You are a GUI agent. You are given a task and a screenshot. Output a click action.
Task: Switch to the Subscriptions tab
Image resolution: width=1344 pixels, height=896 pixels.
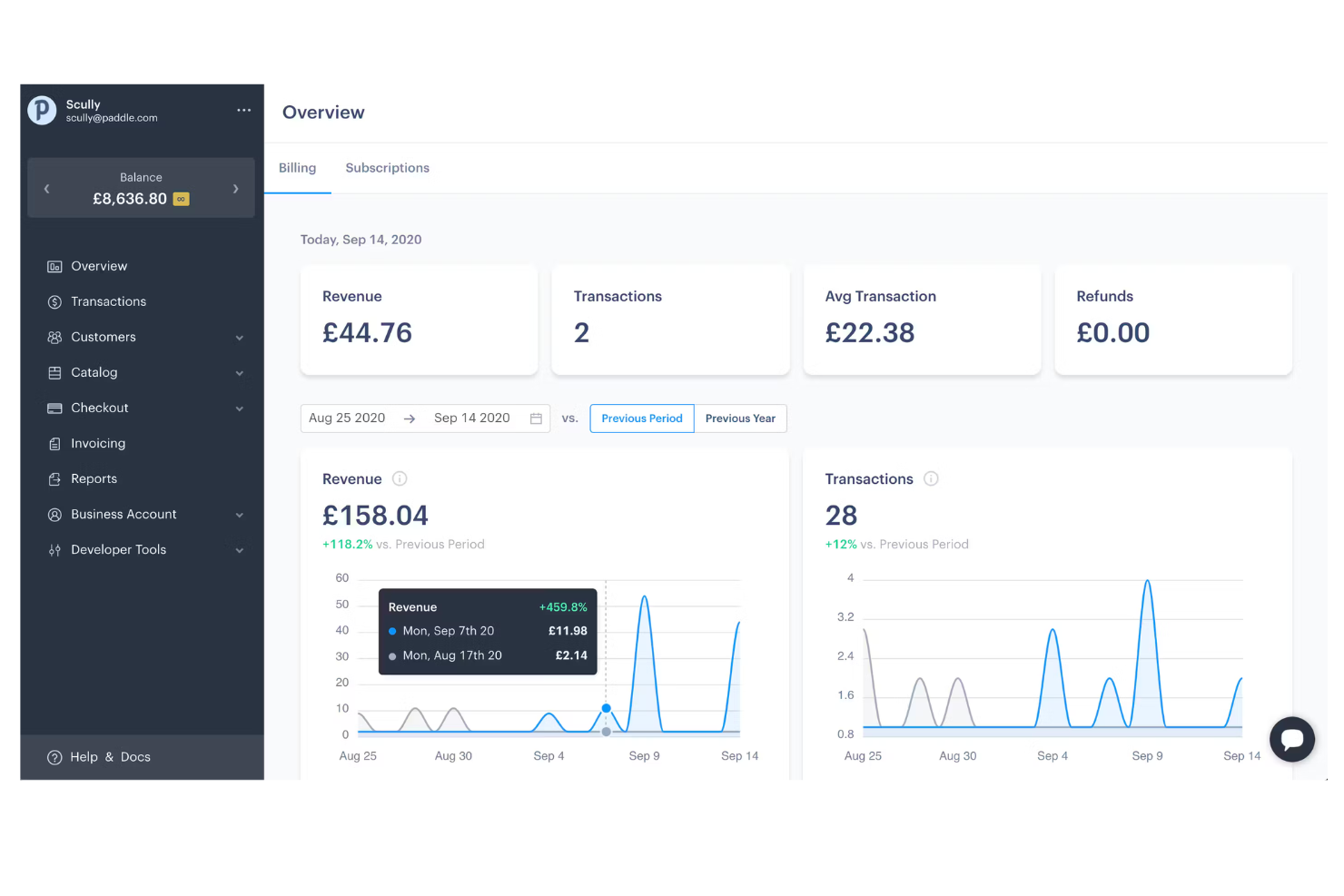point(387,168)
